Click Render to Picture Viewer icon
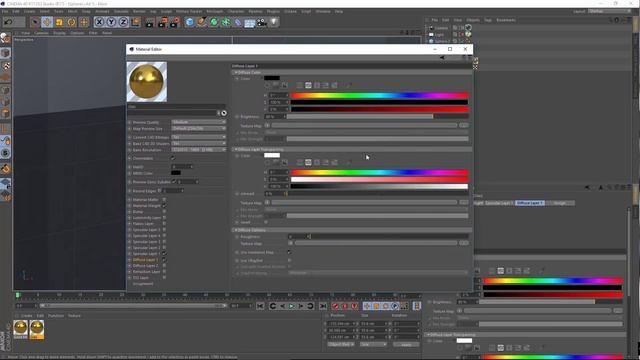This screenshot has height=360, width=640. tap(162, 22)
